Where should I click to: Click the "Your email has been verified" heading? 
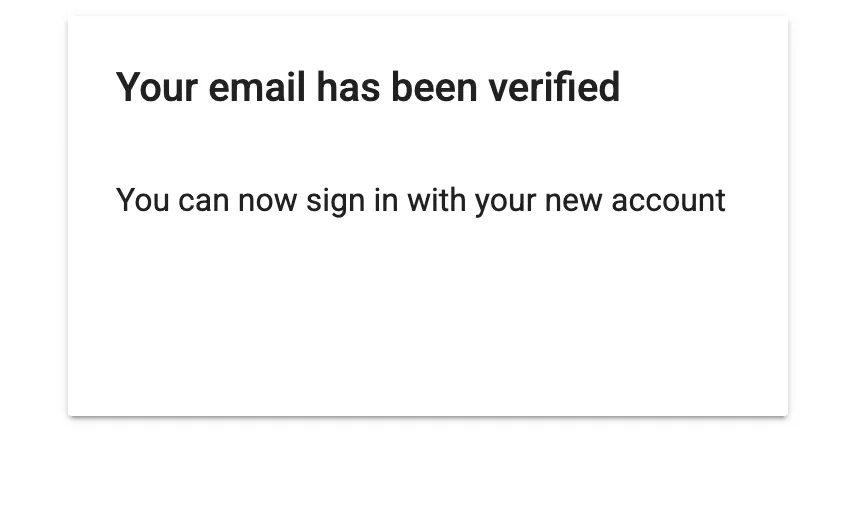[x=367, y=88]
